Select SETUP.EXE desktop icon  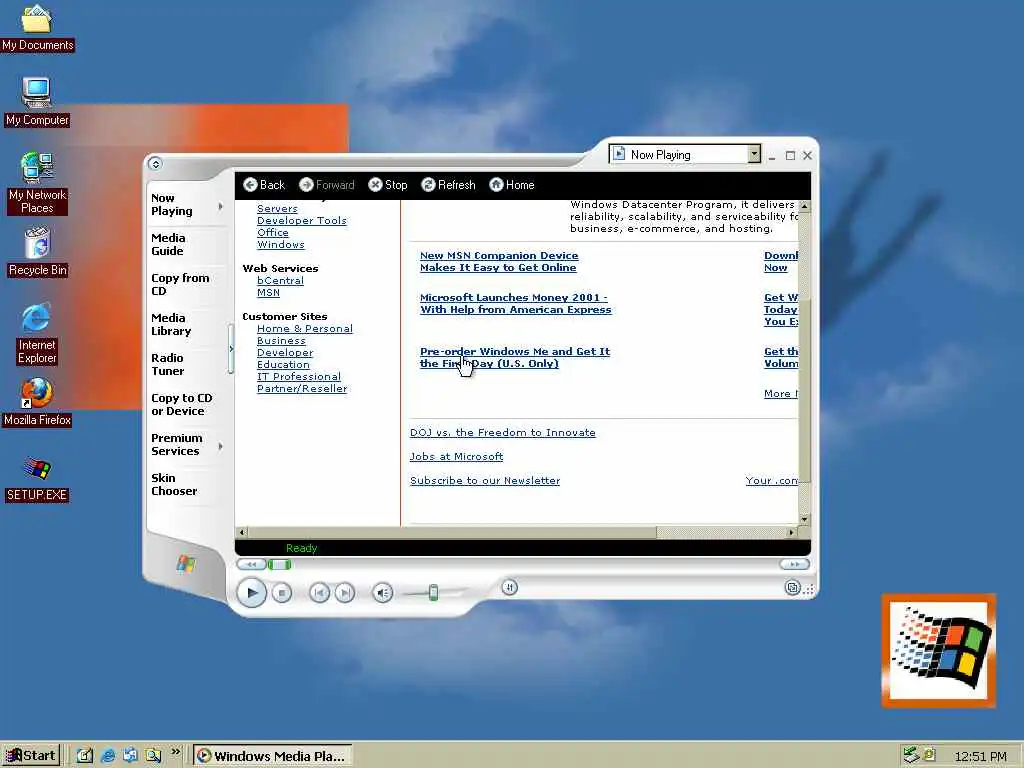[x=37, y=478]
